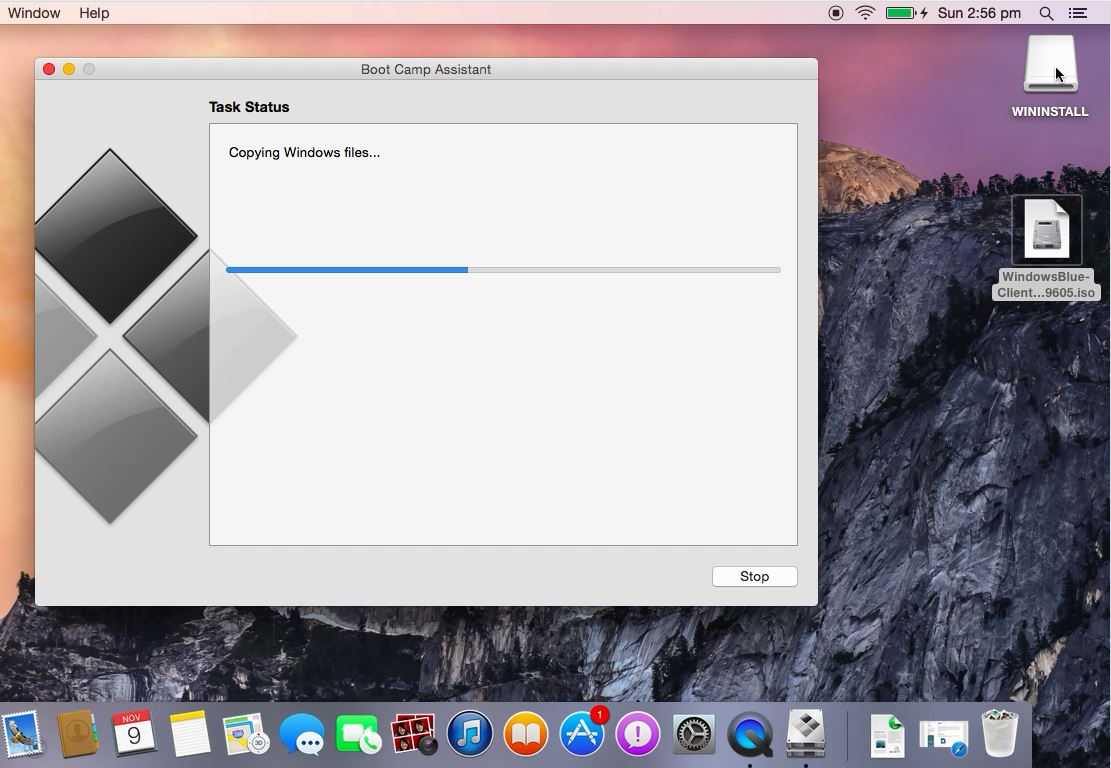This screenshot has height=768, width=1111.
Task: Click the copying progress bar
Action: point(503,270)
